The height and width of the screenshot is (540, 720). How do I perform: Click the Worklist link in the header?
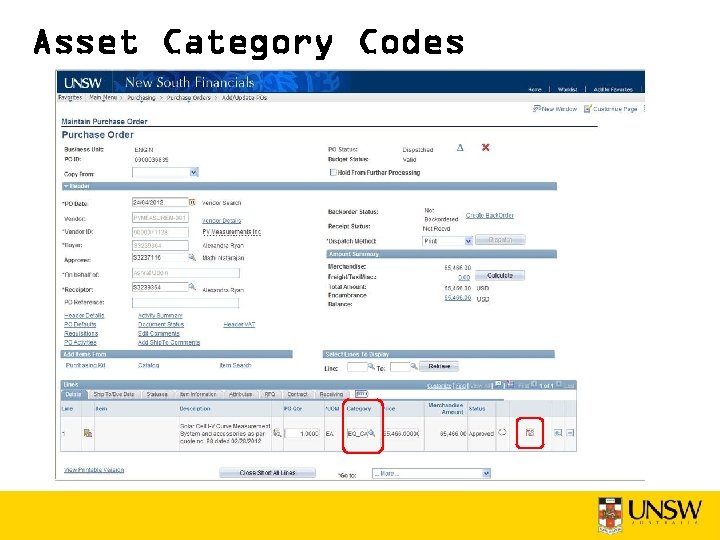click(567, 90)
